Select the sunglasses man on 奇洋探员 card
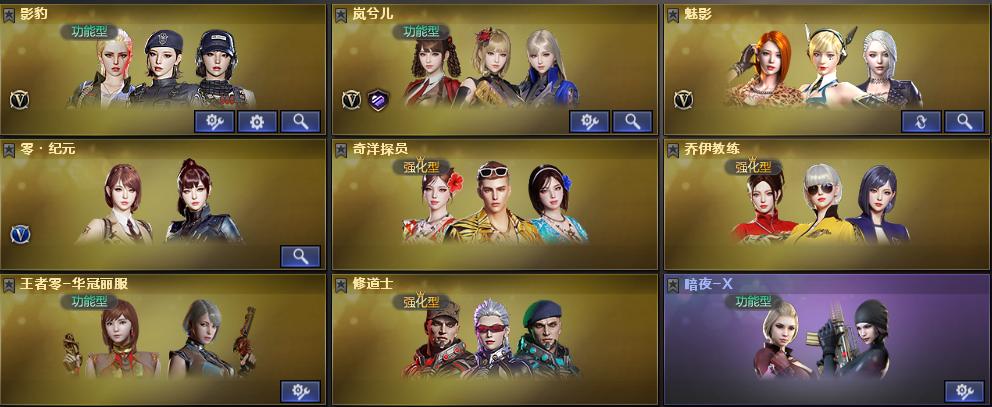 (x=495, y=203)
